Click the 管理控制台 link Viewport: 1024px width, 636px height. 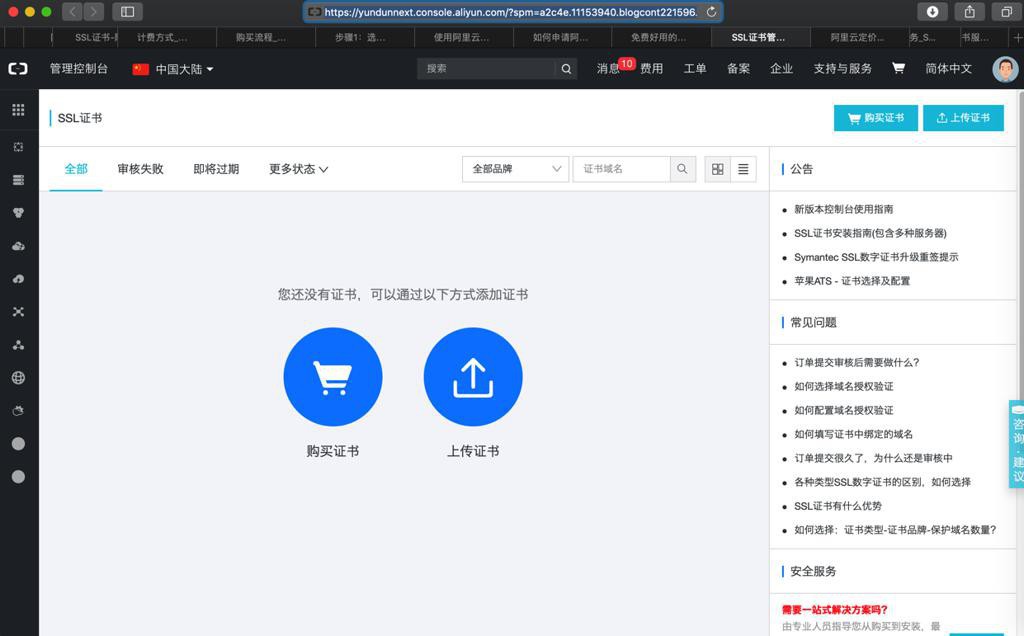click(79, 69)
